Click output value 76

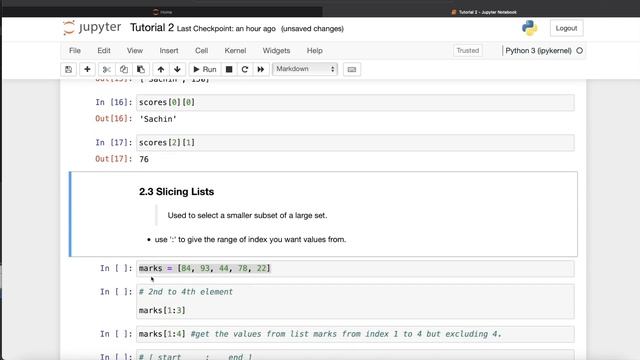click(144, 159)
